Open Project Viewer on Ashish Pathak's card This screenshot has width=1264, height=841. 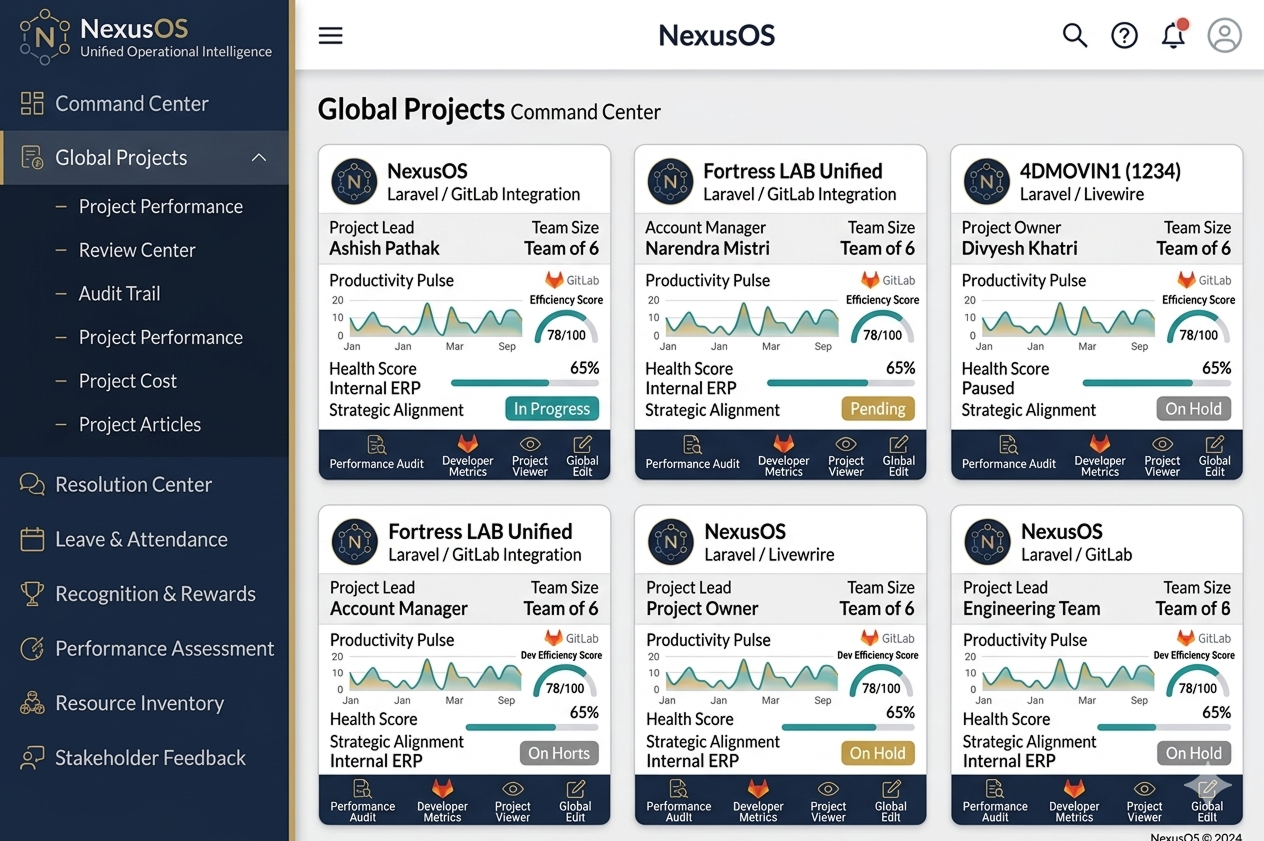(530, 454)
